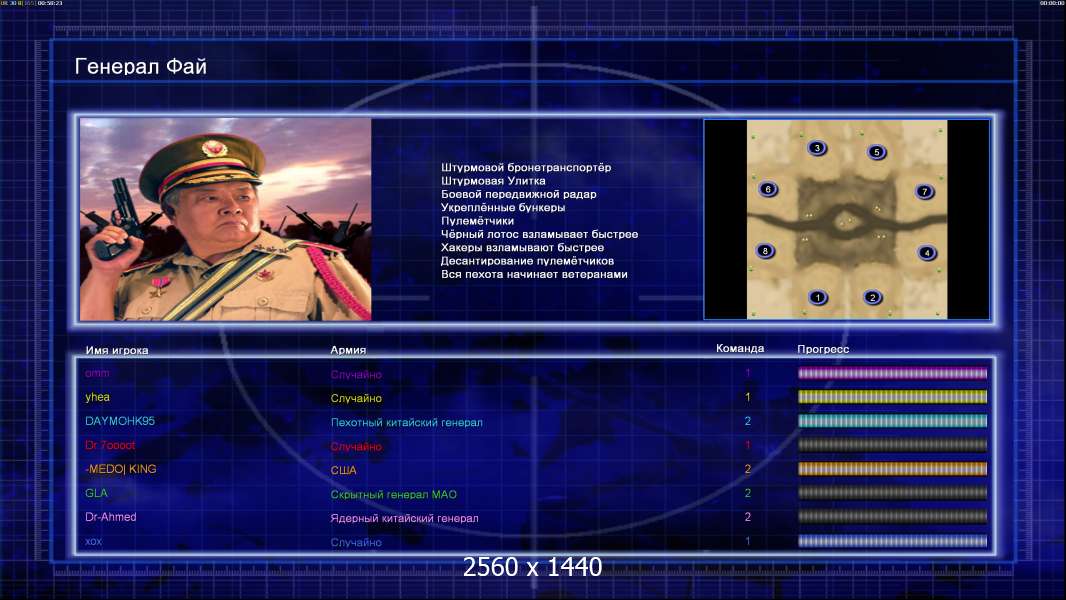
Task: Click the army label Пехотный китайский генерал
Action: [x=407, y=423]
